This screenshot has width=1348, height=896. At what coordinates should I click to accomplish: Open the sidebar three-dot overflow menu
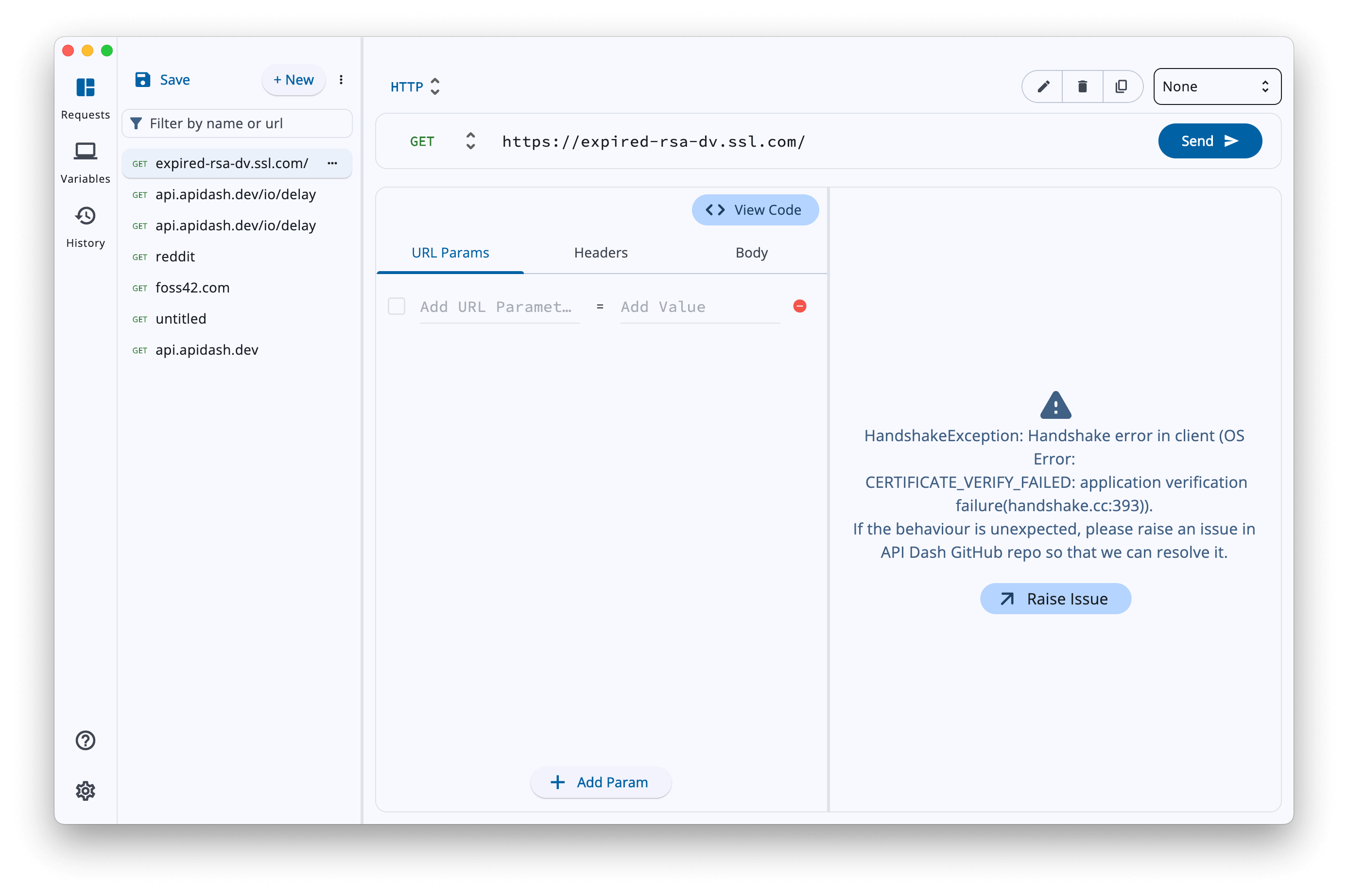(x=341, y=80)
